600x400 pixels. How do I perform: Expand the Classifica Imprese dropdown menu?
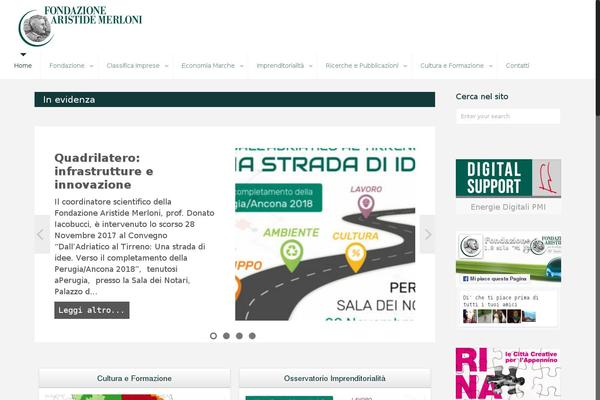coord(137,65)
